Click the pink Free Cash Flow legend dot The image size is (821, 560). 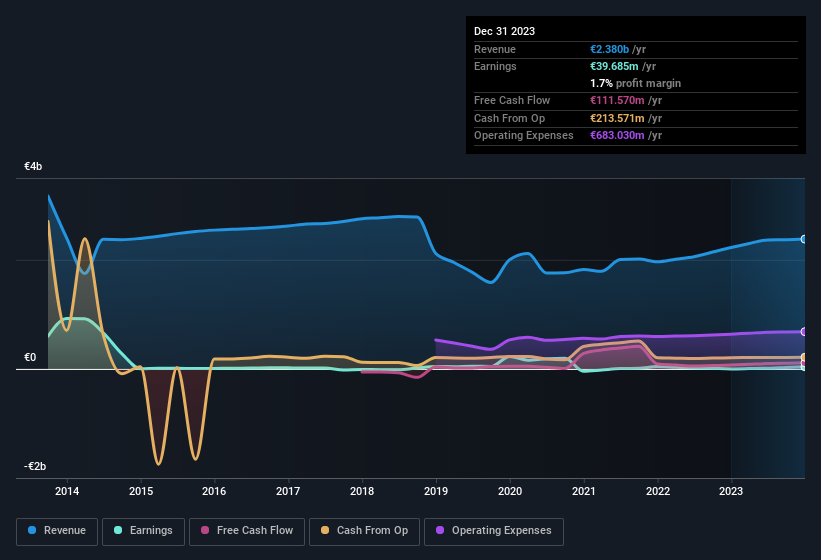tap(205, 530)
